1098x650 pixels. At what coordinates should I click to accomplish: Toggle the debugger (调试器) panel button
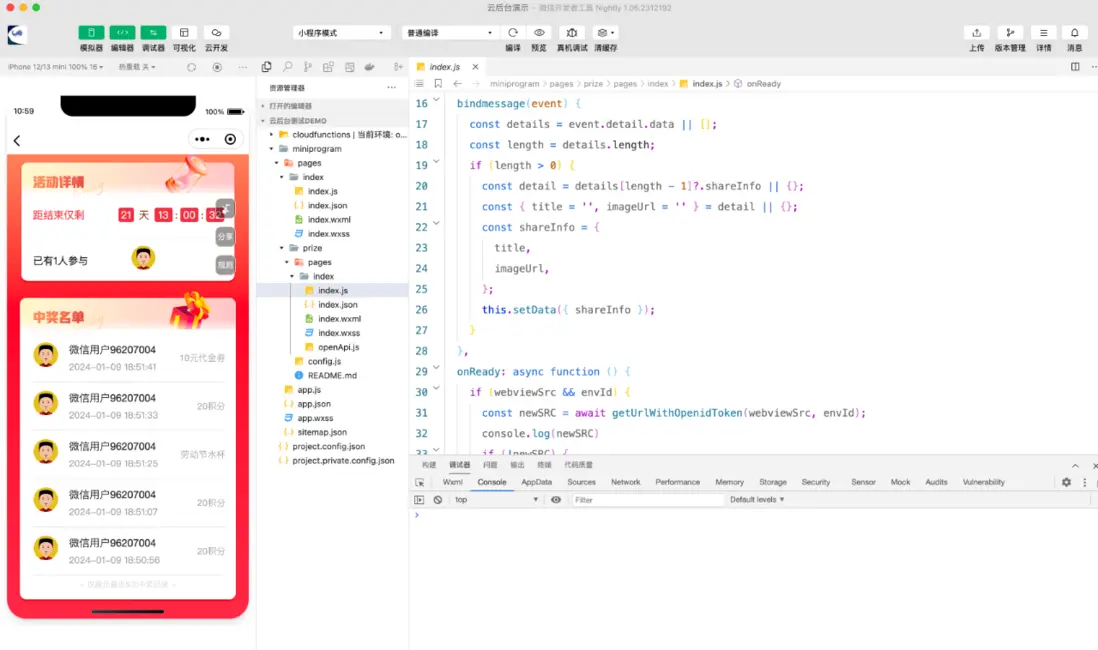153,33
